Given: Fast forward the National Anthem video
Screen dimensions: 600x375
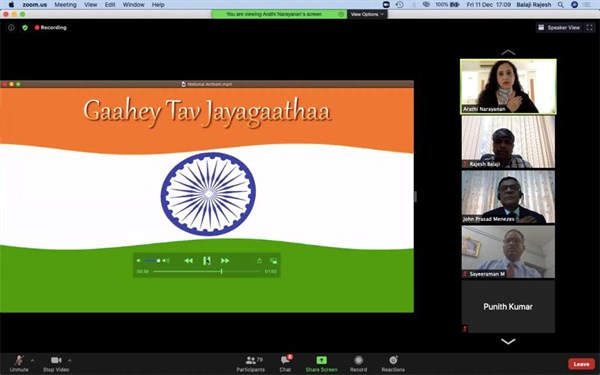Looking at the screenshot, I should tap(225, 261).
